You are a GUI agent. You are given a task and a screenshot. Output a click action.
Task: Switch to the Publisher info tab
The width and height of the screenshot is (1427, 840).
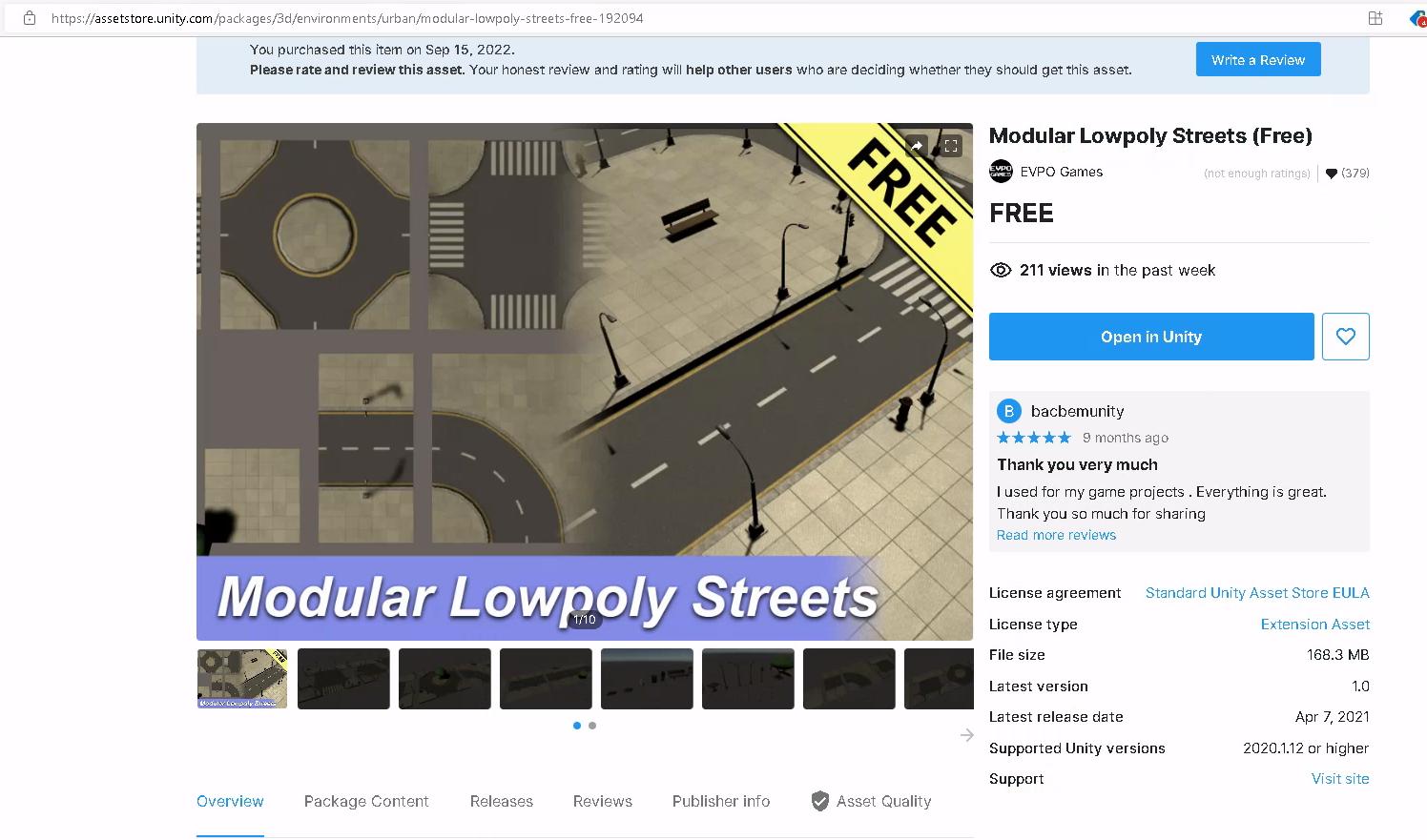[x=720, y=801]
